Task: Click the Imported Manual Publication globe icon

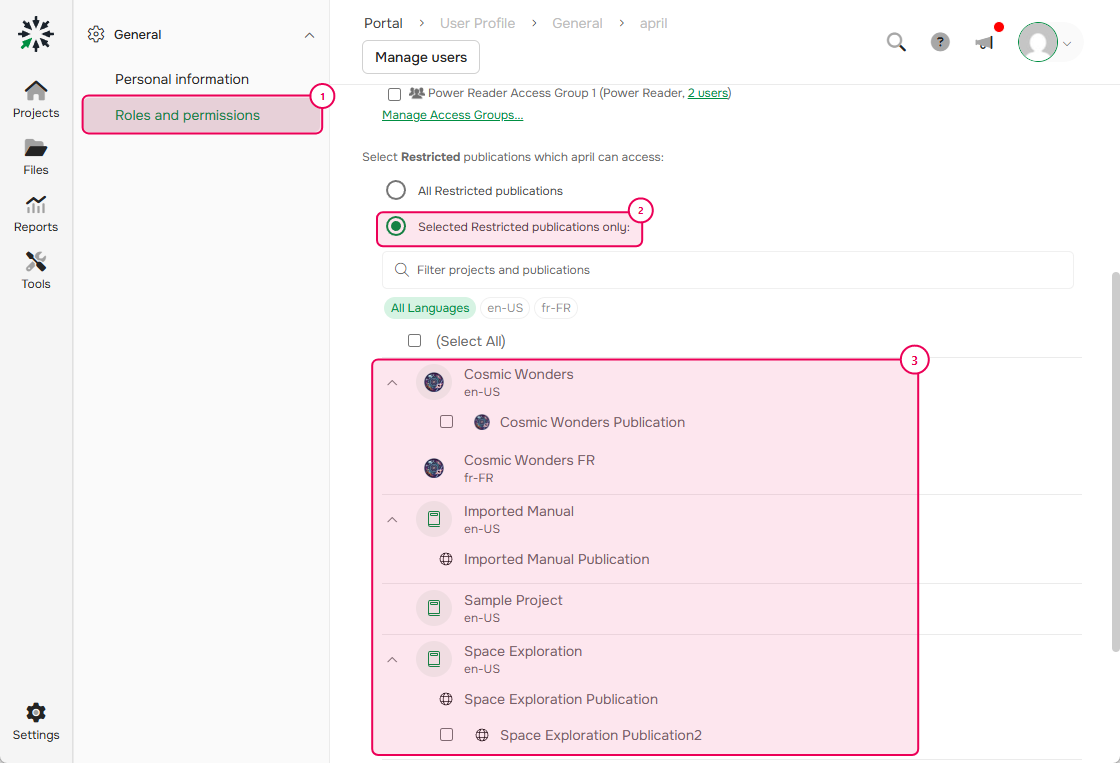Action: (446, 559)
